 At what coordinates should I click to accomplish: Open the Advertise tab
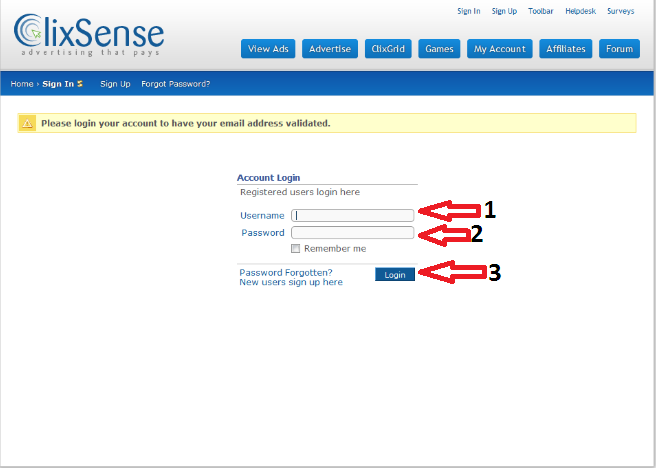click(330, 49)
